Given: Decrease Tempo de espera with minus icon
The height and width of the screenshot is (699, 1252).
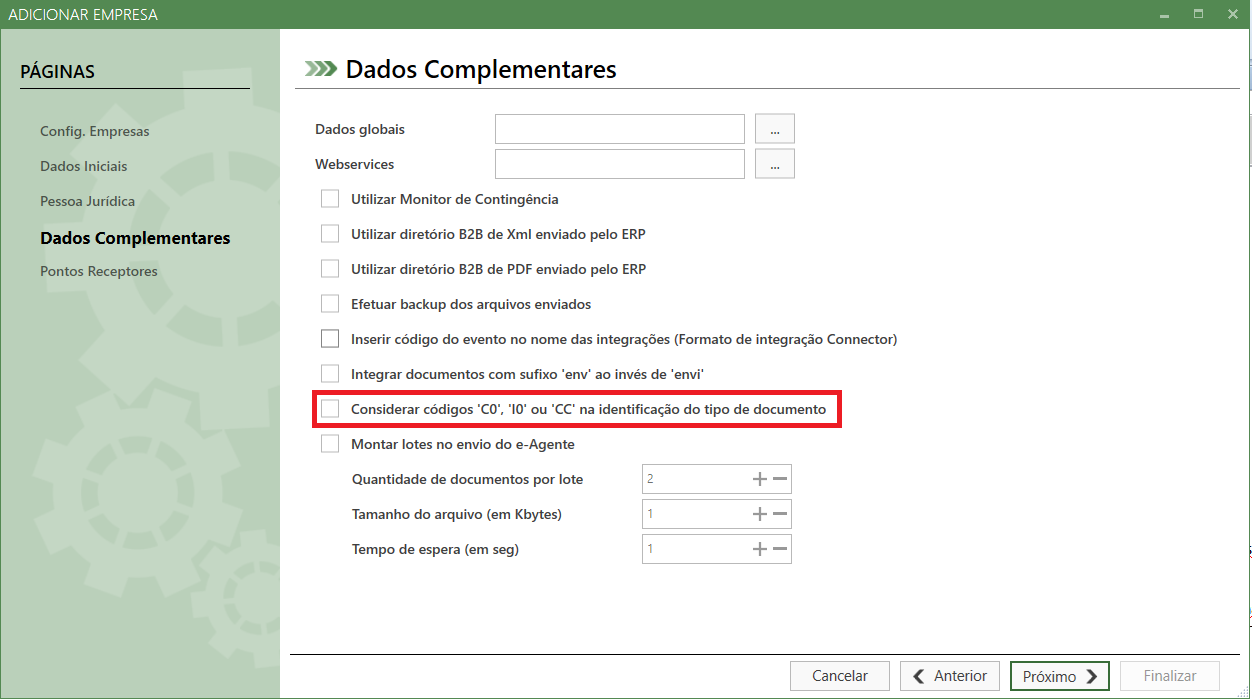Looking at the screenshot, I should coord(781,549).
